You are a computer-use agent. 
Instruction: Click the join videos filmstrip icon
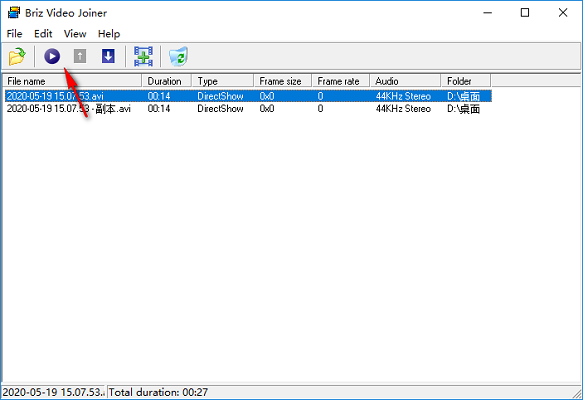144,57
